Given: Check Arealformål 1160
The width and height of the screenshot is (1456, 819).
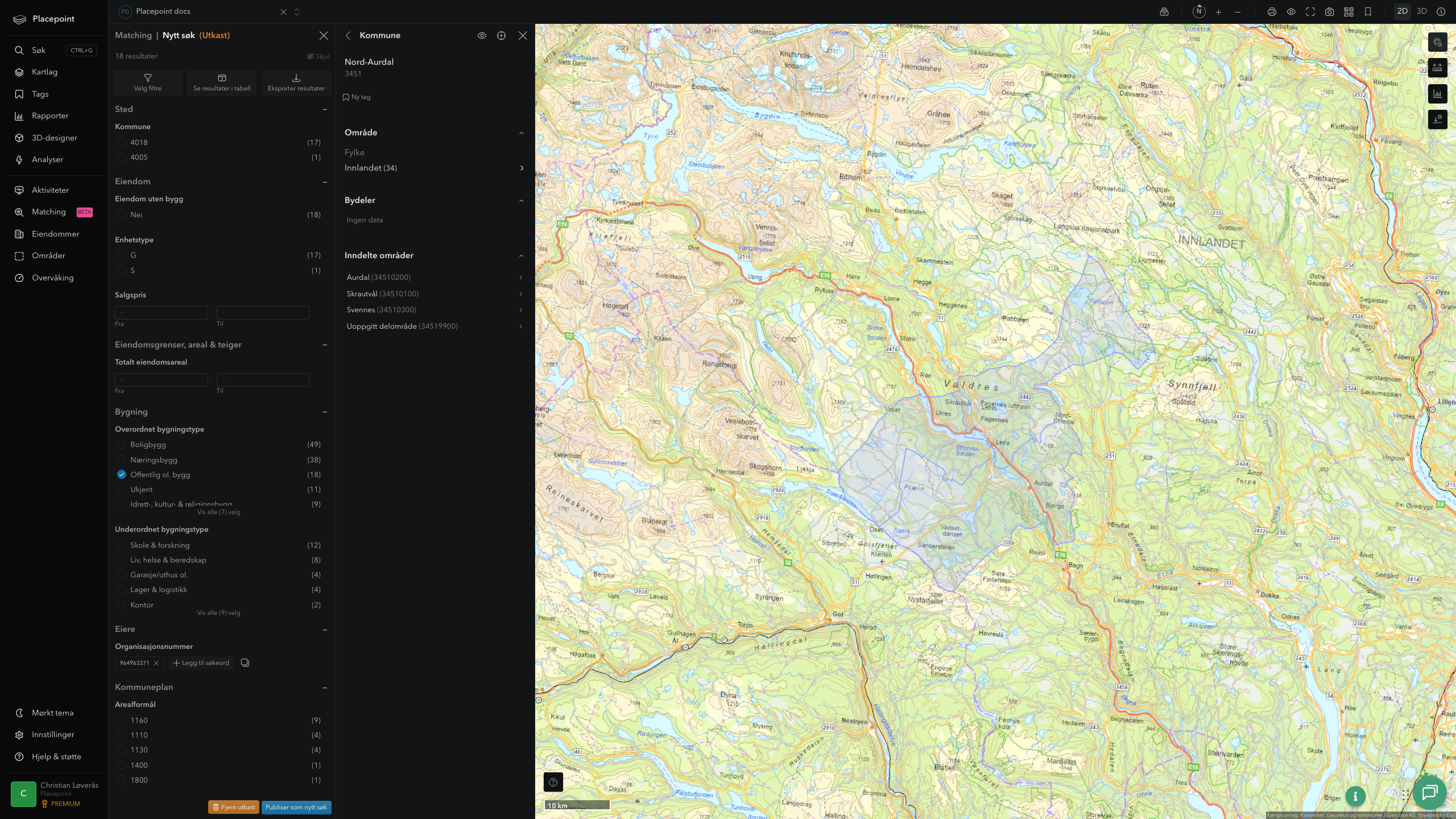Looking at the screenshot, I should coord(121,720).
